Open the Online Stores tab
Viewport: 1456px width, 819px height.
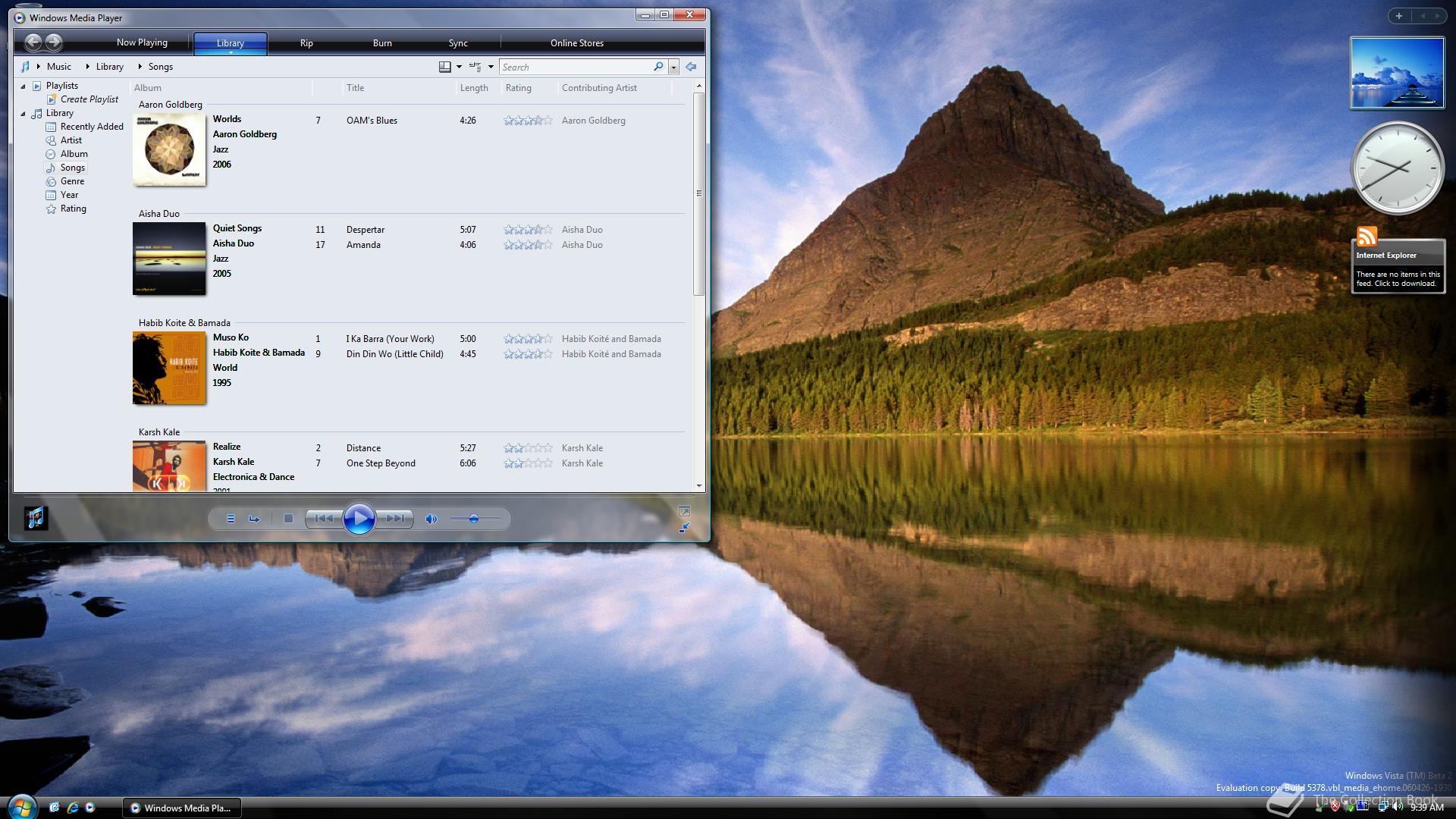(576, 43)
